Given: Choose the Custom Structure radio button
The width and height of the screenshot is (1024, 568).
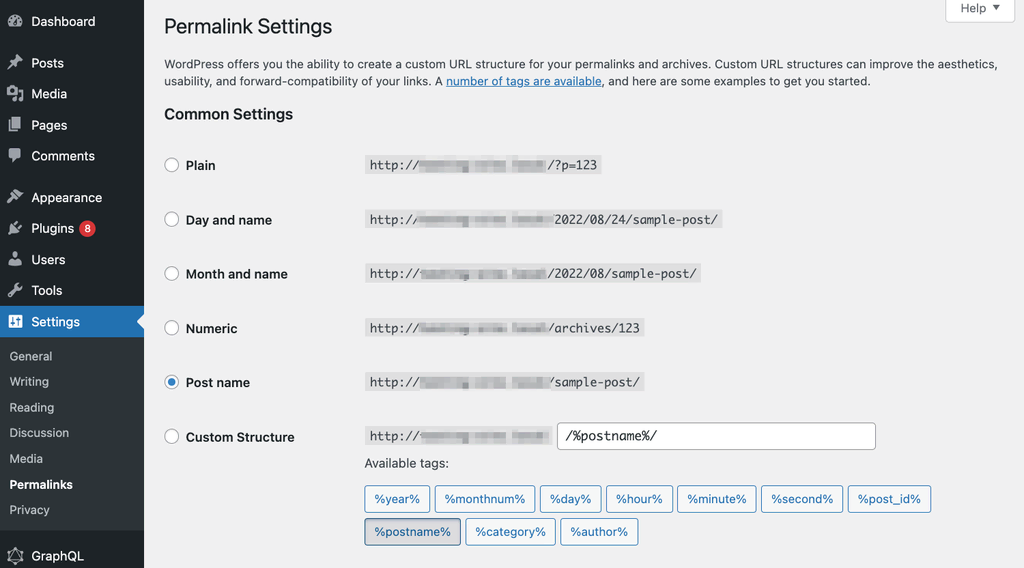Looking at the screenshot, I should (172, 436).
